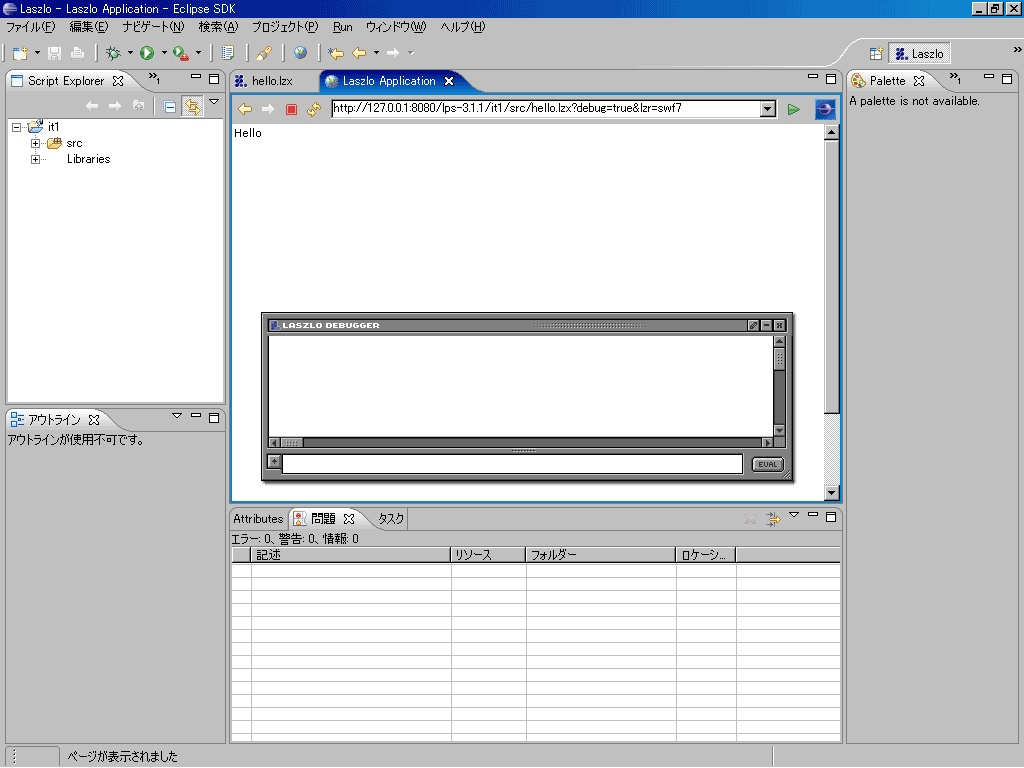Click the Laszlo Debugger minimize icon

click(x=767, y=325)
